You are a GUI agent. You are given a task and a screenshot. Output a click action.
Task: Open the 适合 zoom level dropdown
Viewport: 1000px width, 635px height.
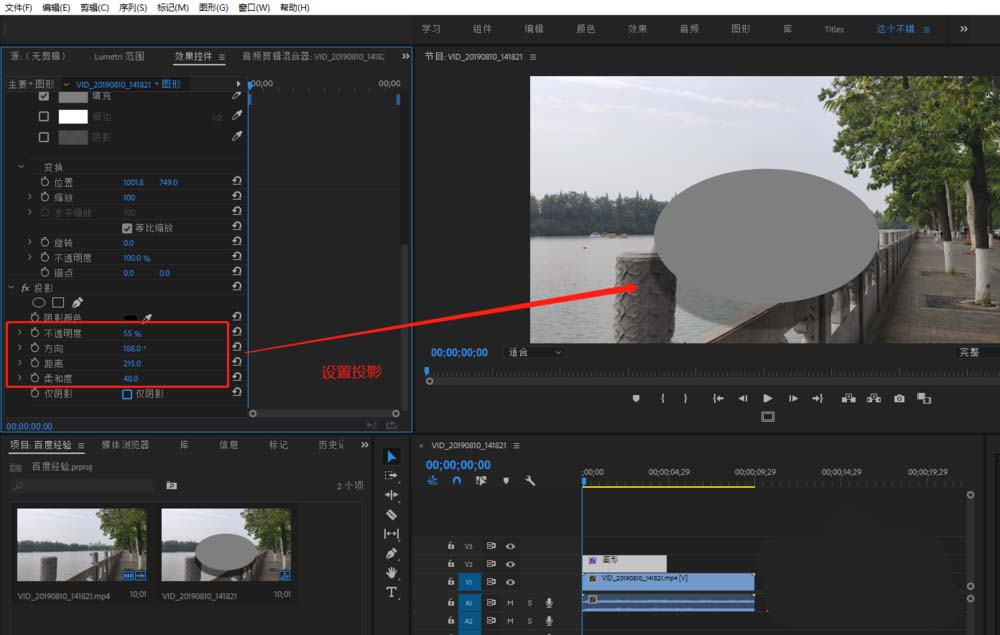pyautogui.click(x=534, y=352)
